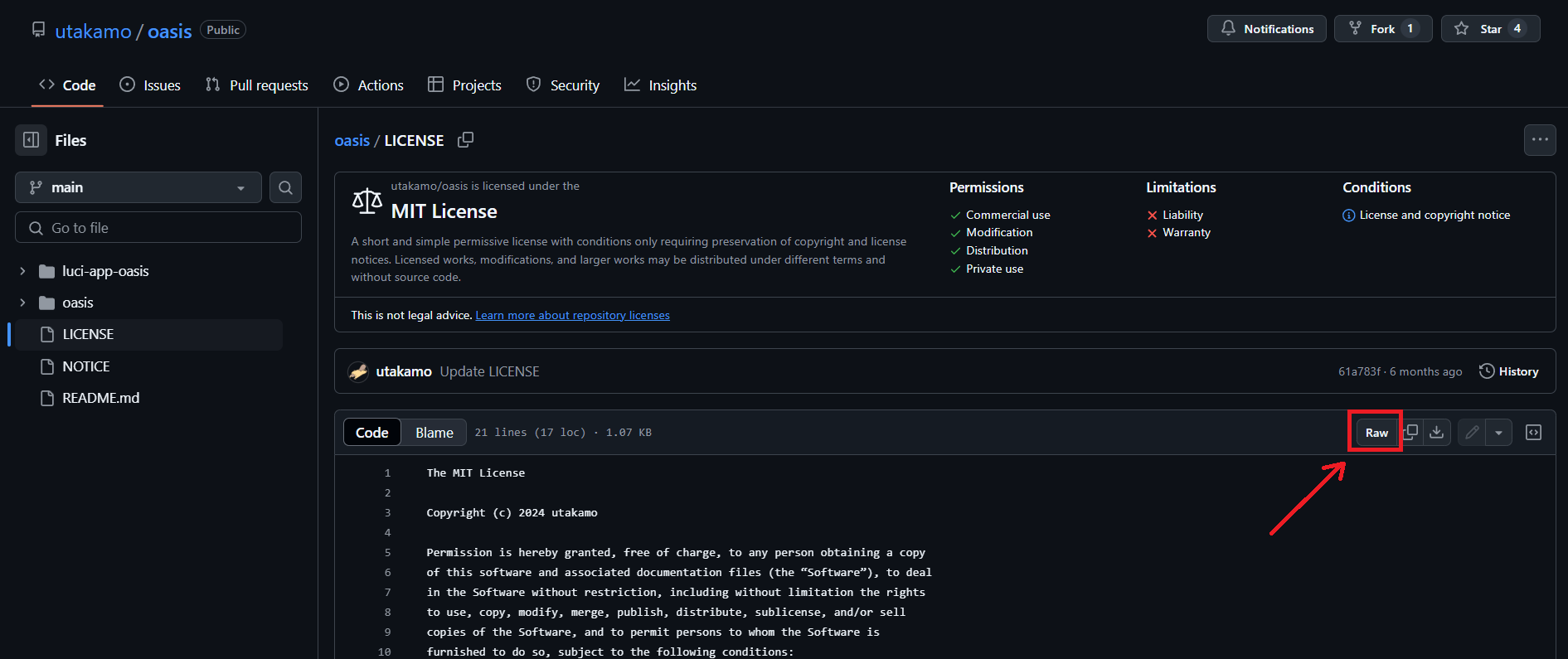
Task: Click utakamo's avatar in commit bar
Action: click(x=358, y=371)
